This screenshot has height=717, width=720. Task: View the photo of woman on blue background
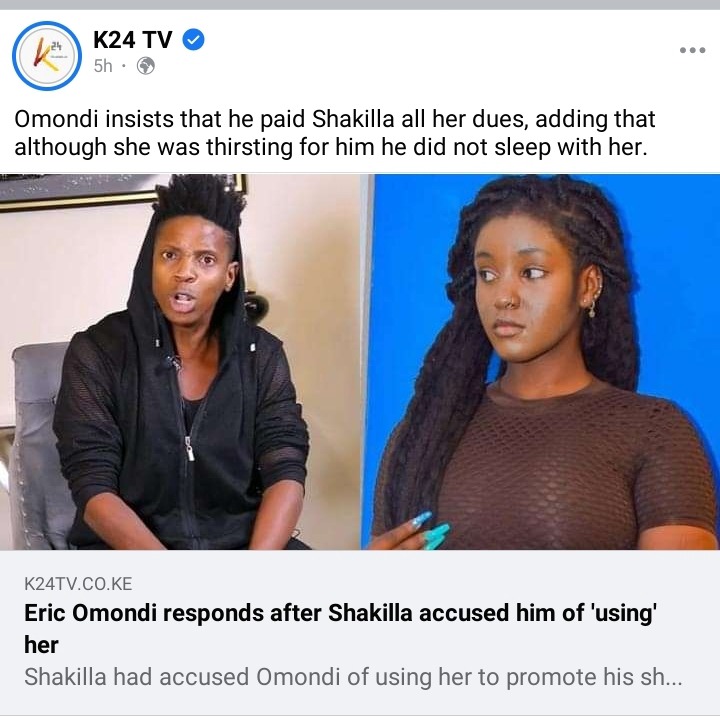pos(540,362)
